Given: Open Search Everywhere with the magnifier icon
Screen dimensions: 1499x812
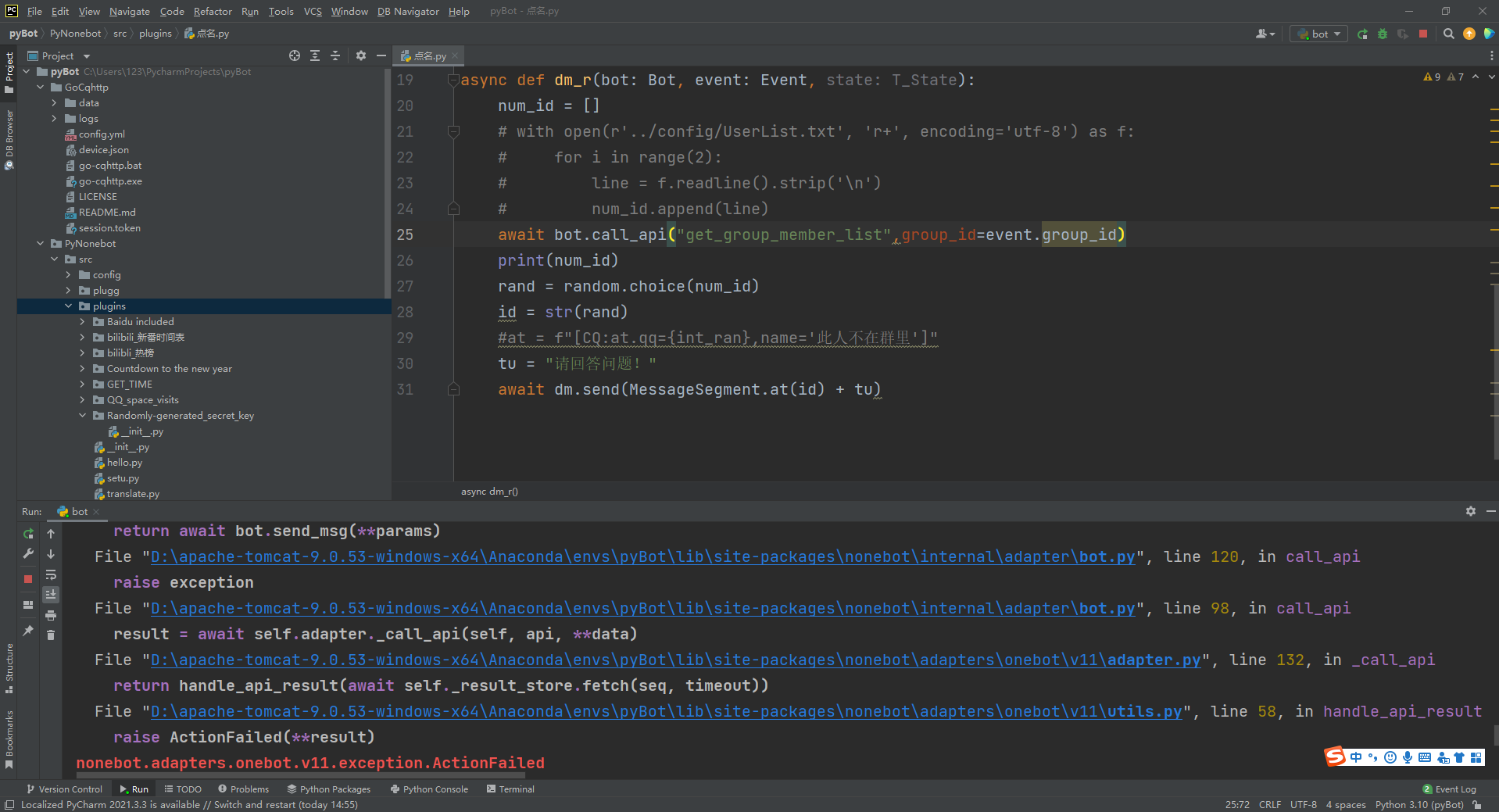Looking at the screenshot, I should pyautogui.click(x=1448, y=34).
